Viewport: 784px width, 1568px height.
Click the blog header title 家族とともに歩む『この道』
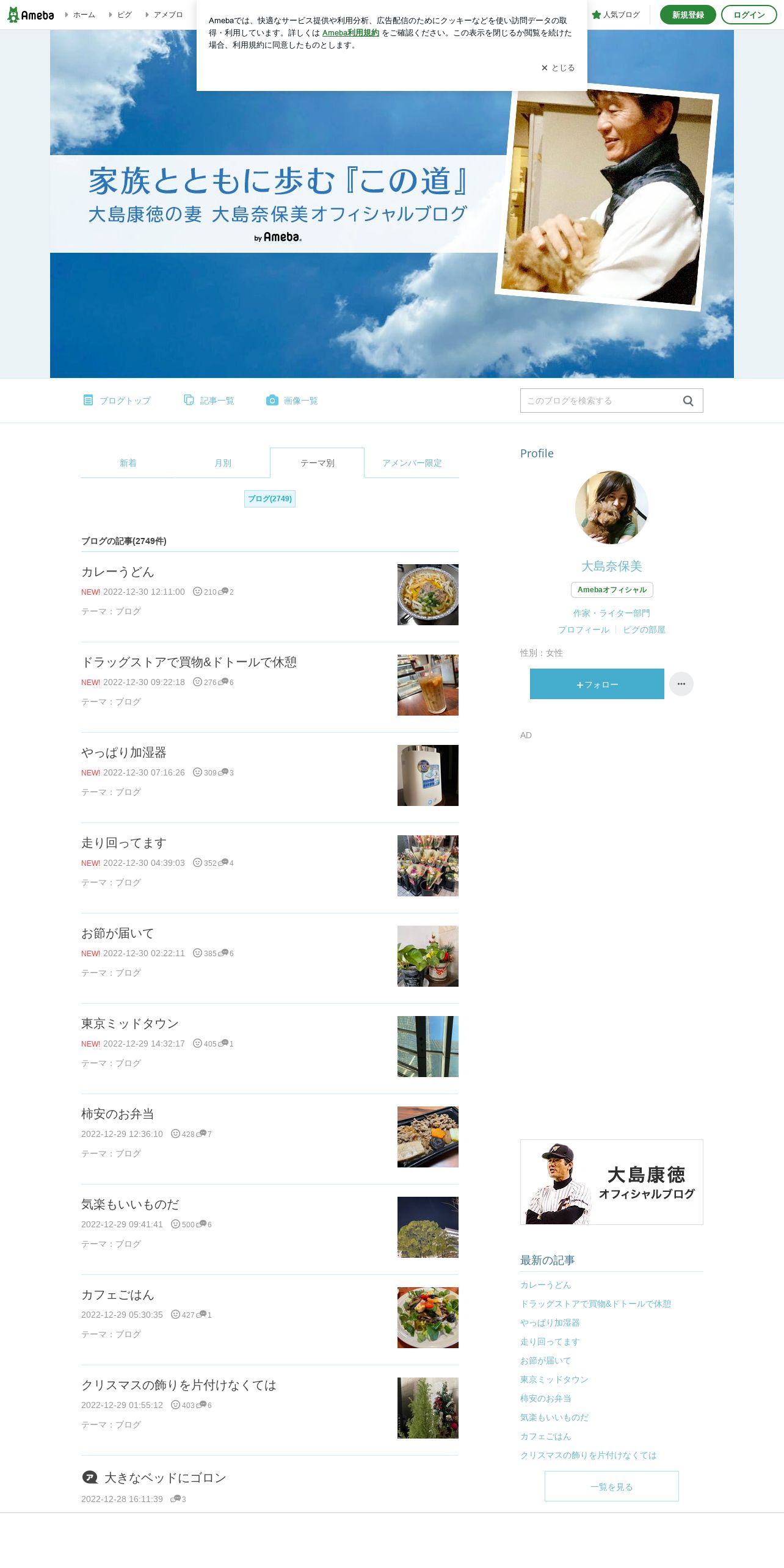click(278, 181)
